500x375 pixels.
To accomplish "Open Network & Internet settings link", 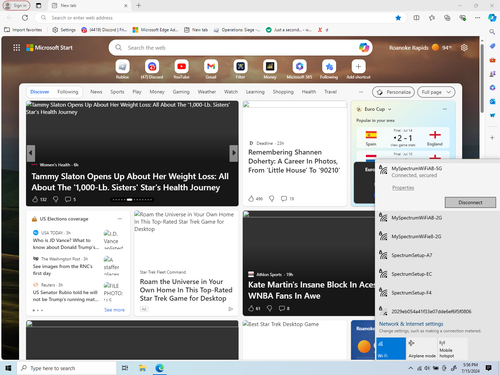I will 411,324.
